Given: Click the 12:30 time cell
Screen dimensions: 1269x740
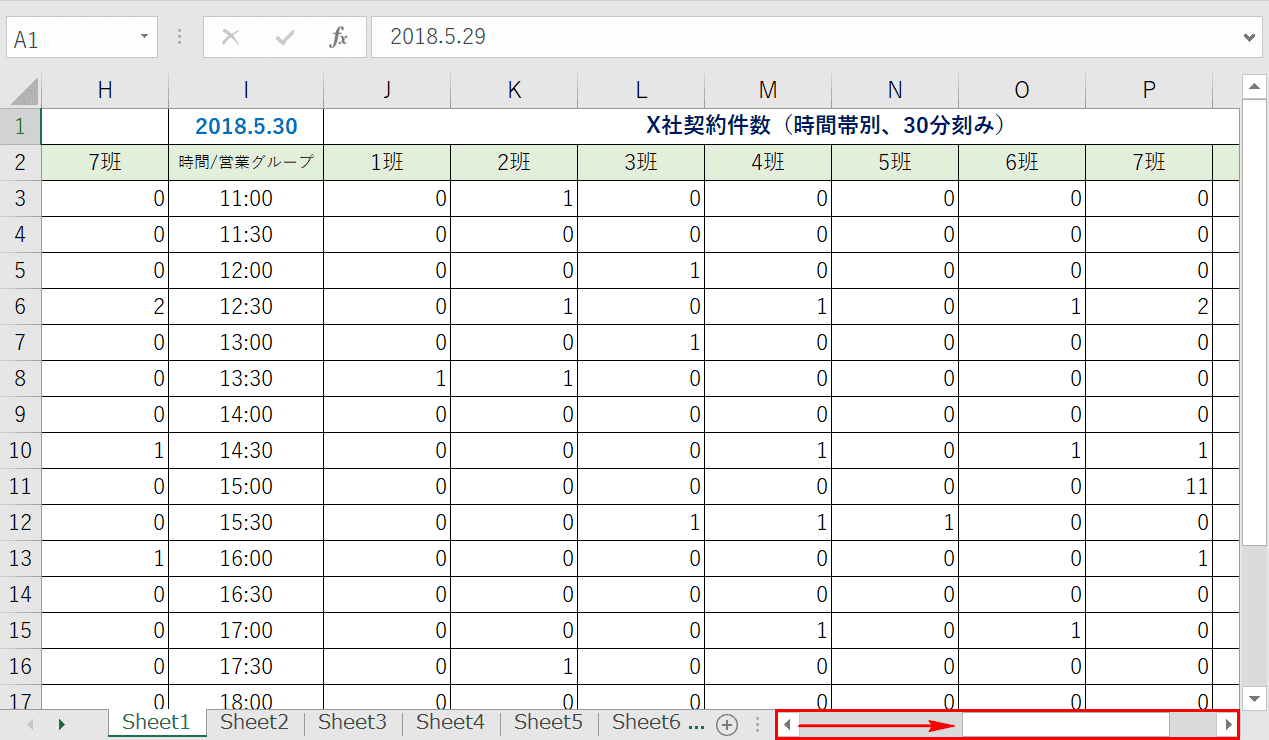Looking at the screenshot, I should (246, 306).
